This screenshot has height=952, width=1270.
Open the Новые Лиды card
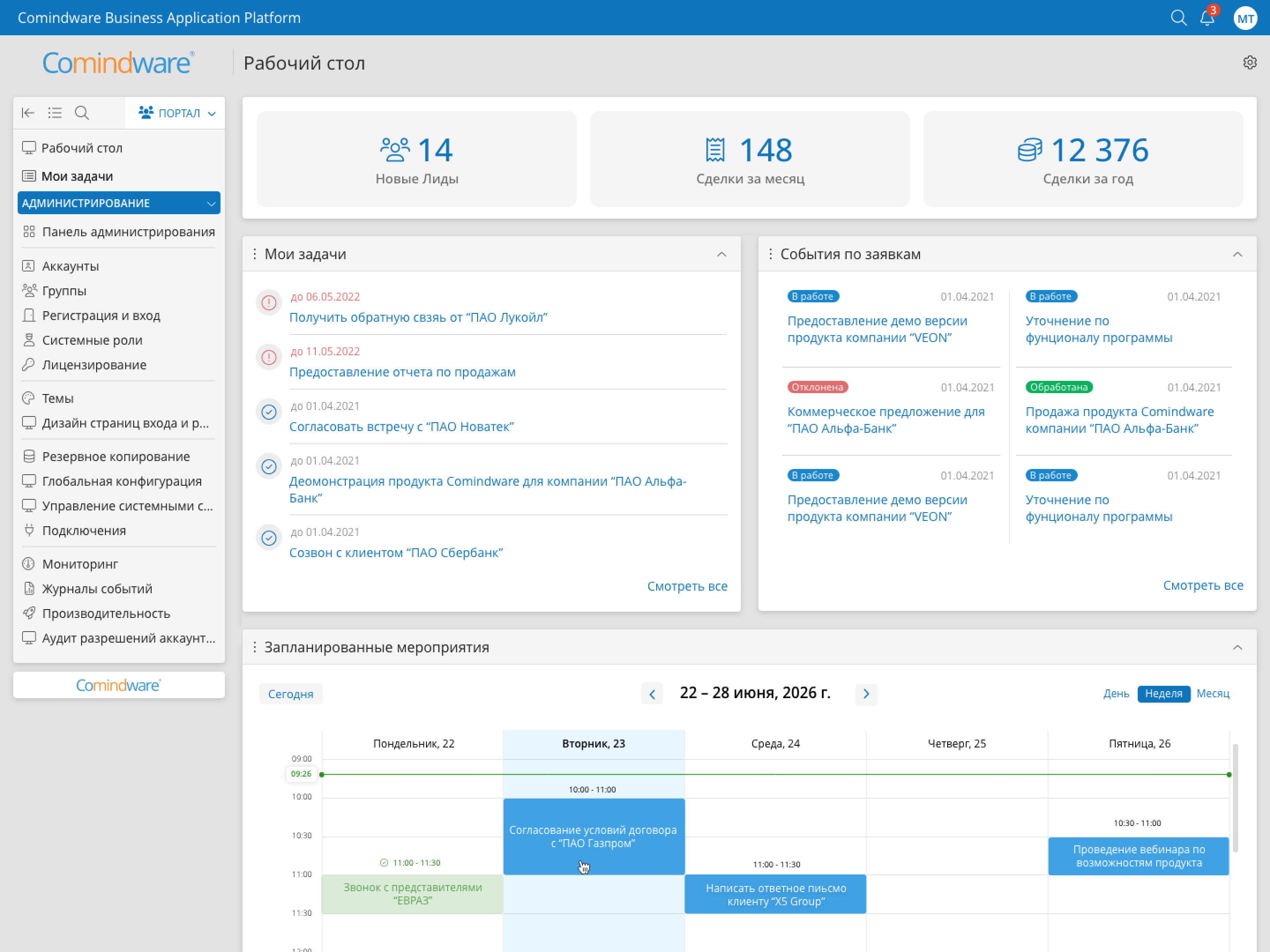tap(416, 159)
